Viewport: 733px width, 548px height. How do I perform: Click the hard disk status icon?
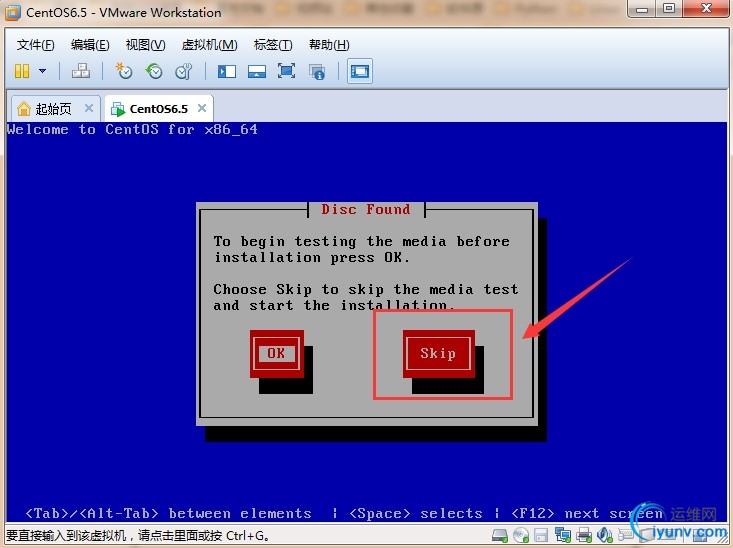(500, 535)
